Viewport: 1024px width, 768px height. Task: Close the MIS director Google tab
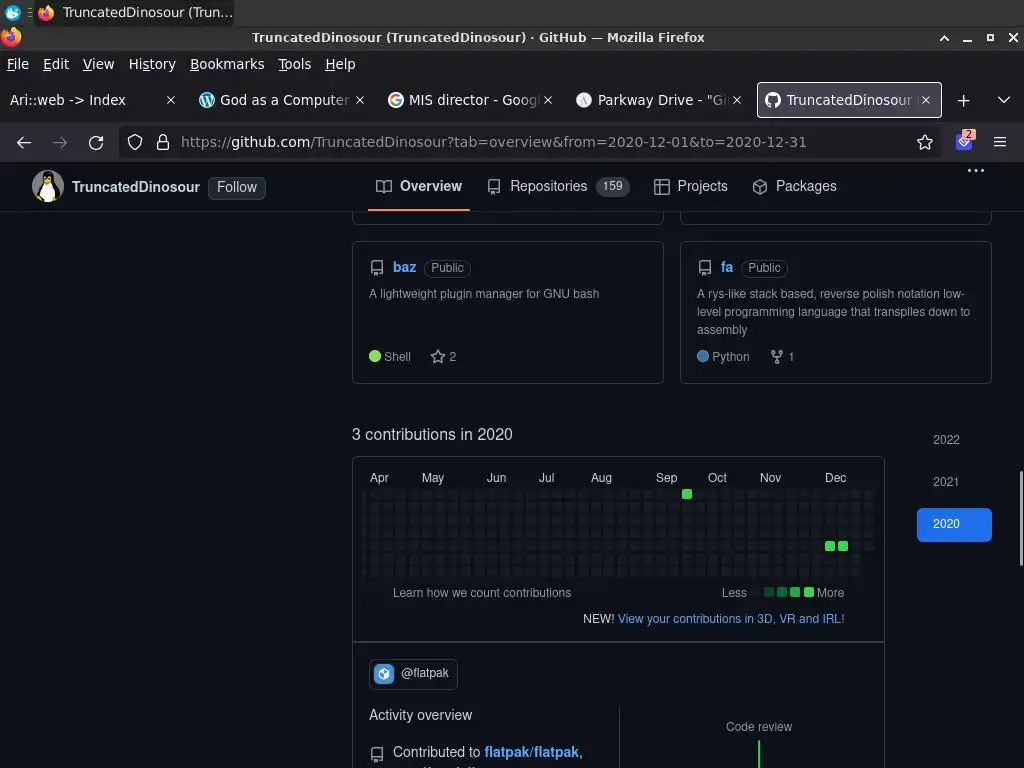[x=548, y=100]
